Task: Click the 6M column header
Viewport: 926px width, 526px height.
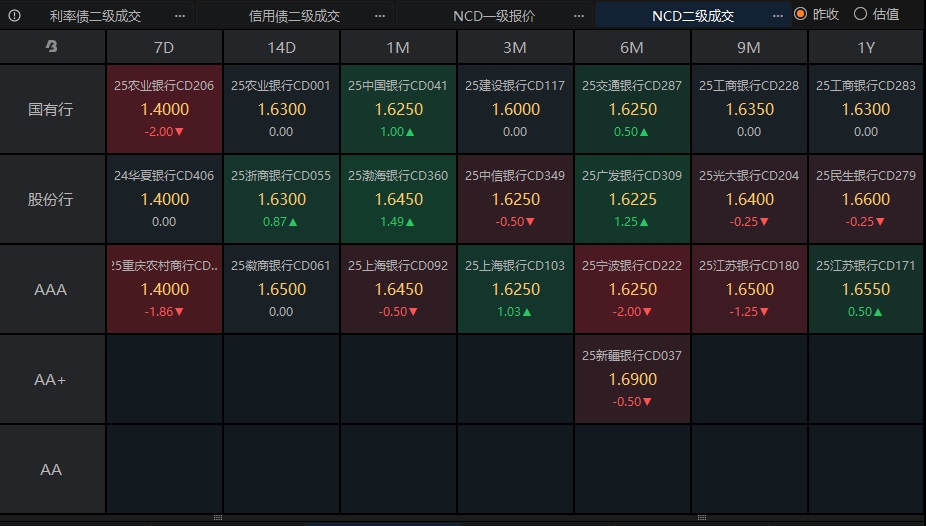Action: point(632,47)
